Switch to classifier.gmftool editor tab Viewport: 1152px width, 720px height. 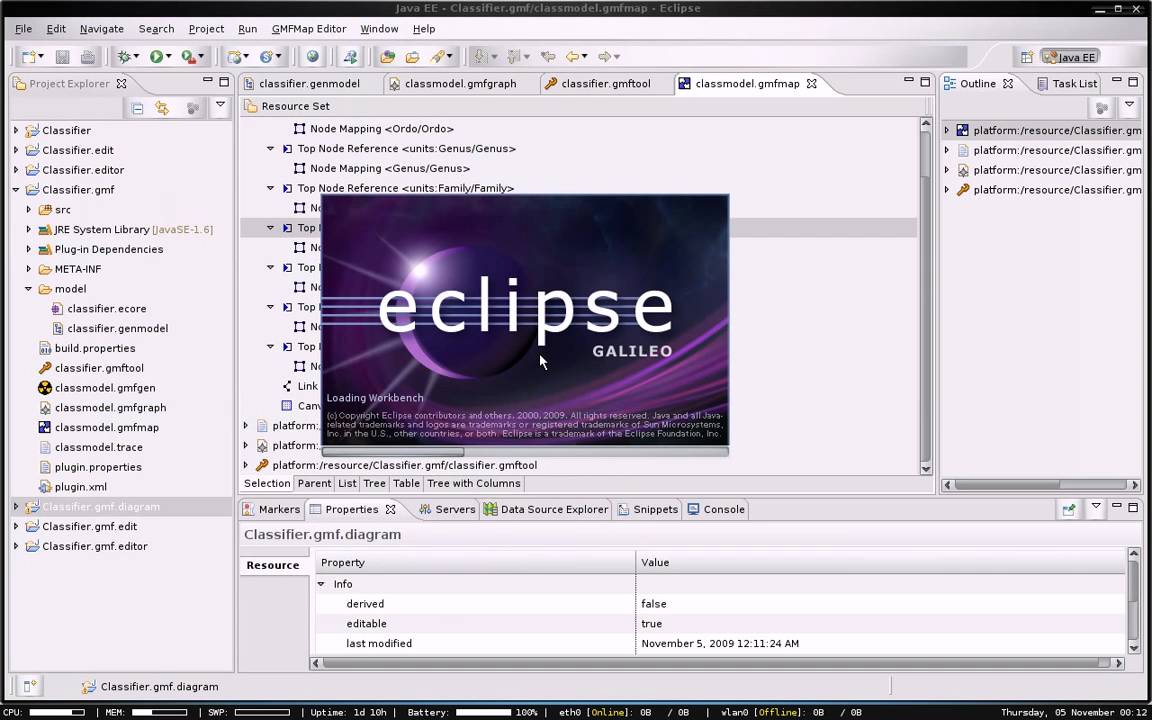tap(605, 84)
